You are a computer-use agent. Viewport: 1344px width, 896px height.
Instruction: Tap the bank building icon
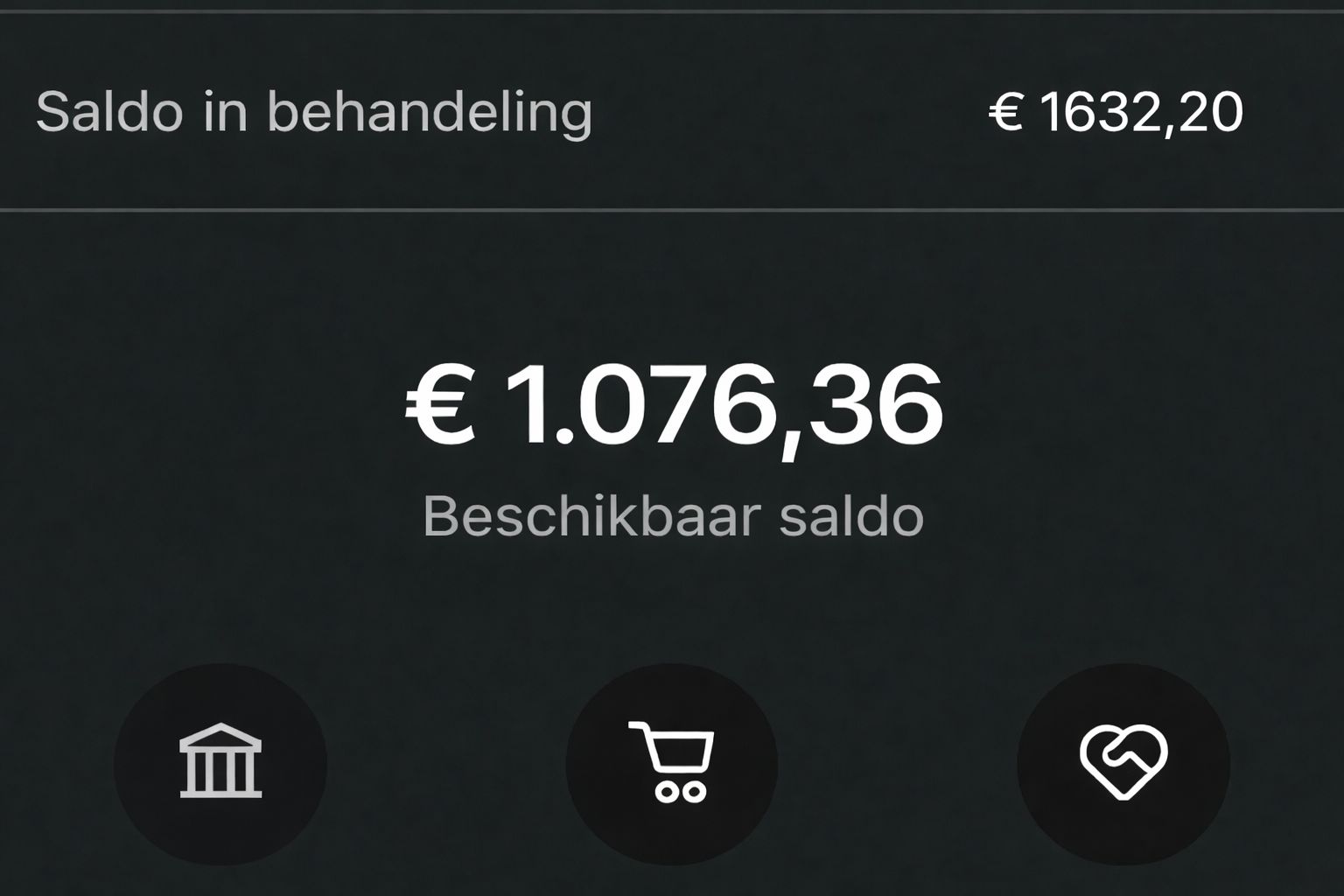[x=220, y=763]
